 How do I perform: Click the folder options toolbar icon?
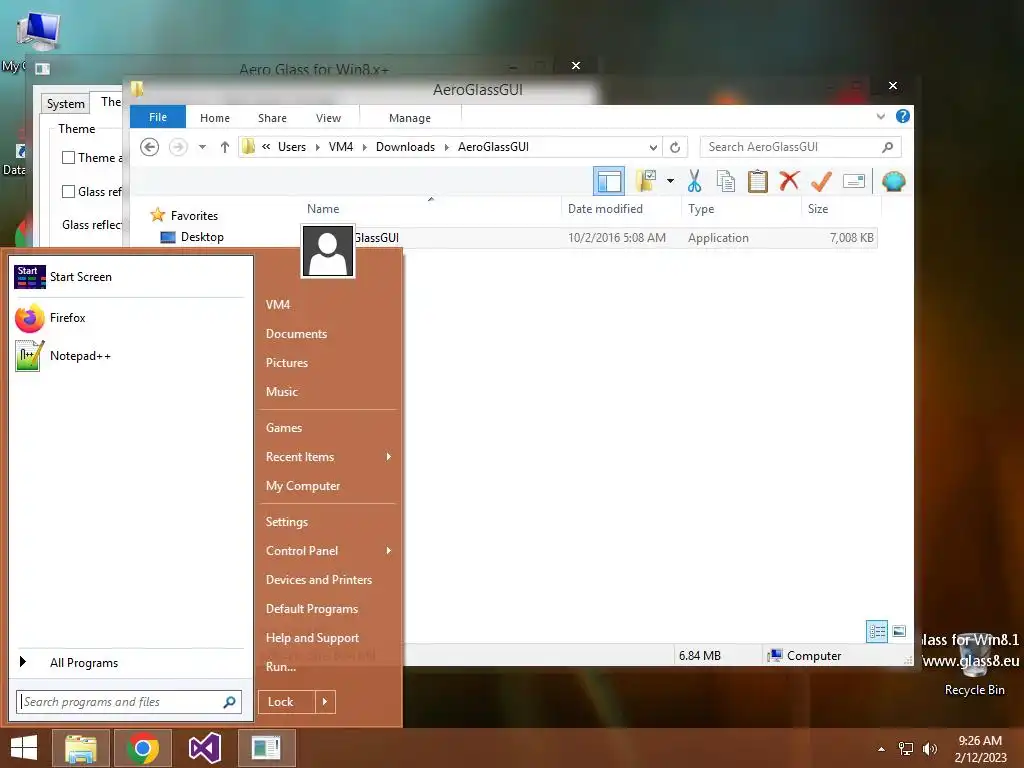pos(646,181)
